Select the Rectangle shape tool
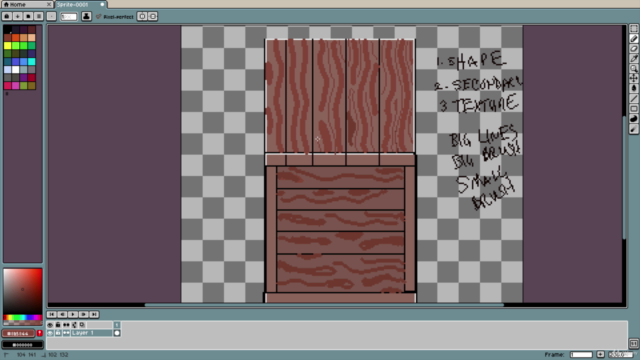This screenshot has width=640, height=360. [x=633, y=109]
